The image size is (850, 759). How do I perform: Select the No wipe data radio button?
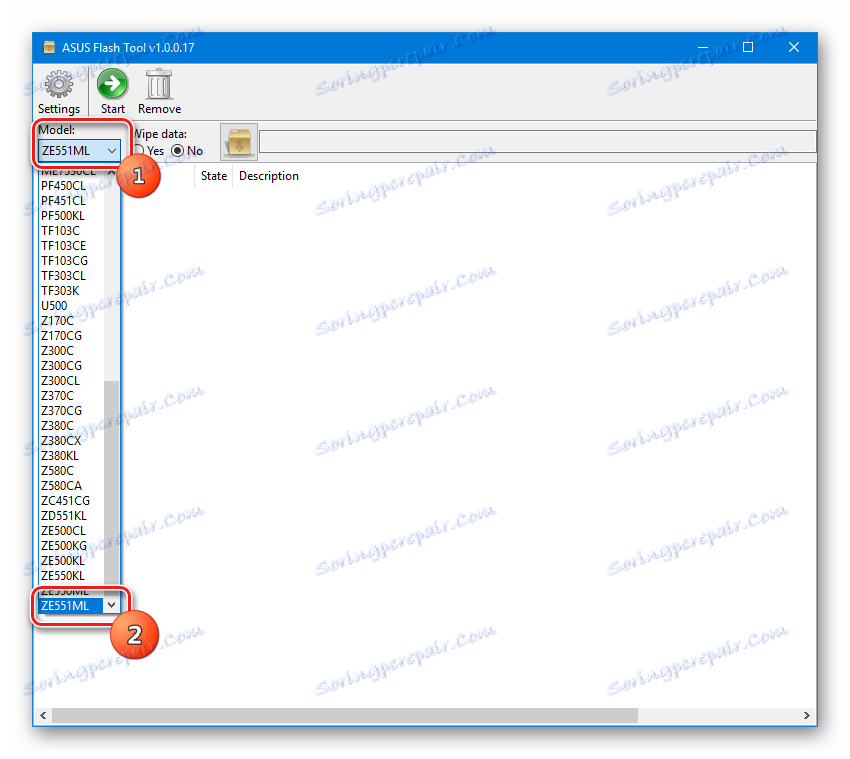point(177,151)
